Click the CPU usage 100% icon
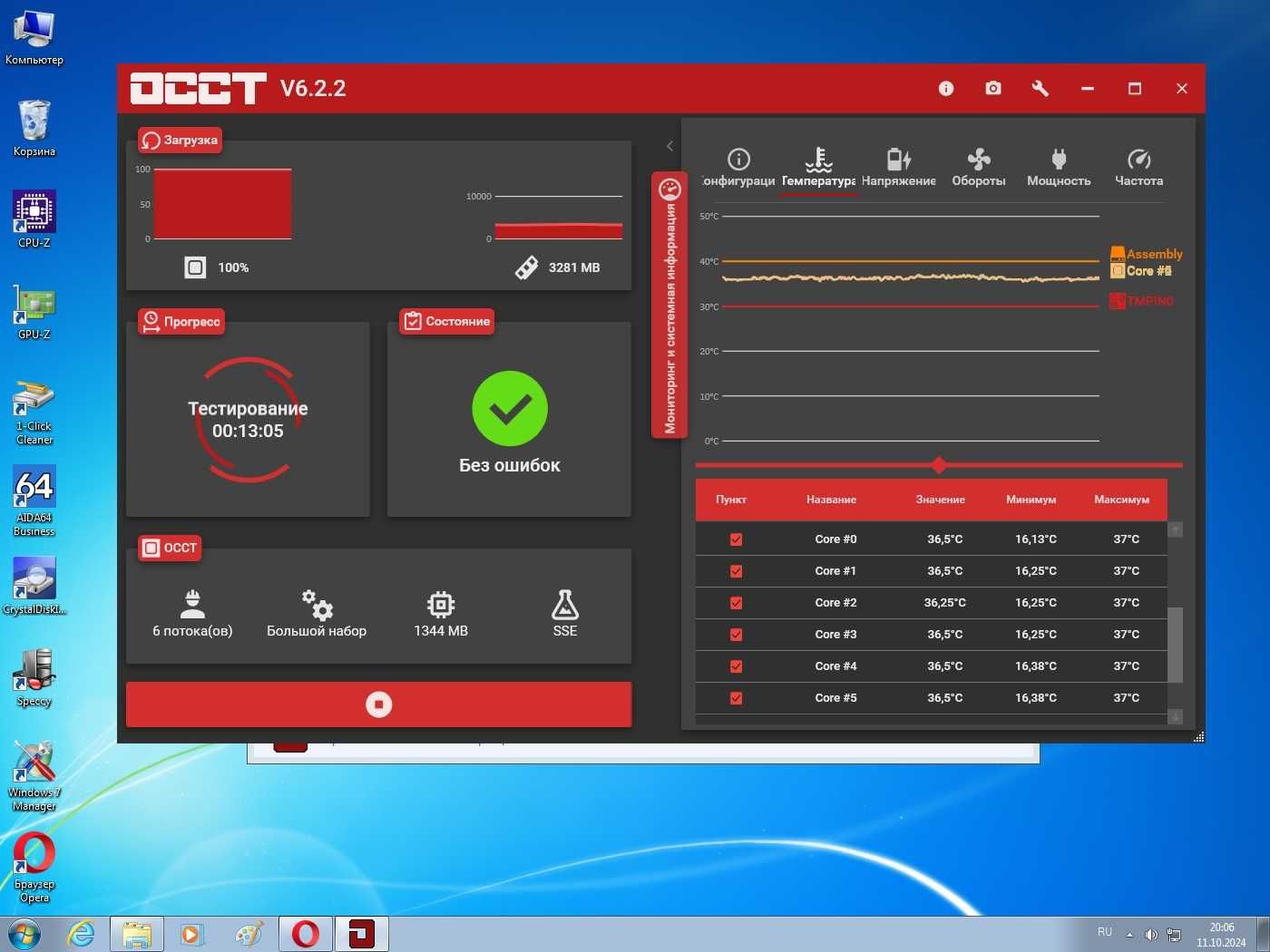1270x952 pixels. (195, 267)
